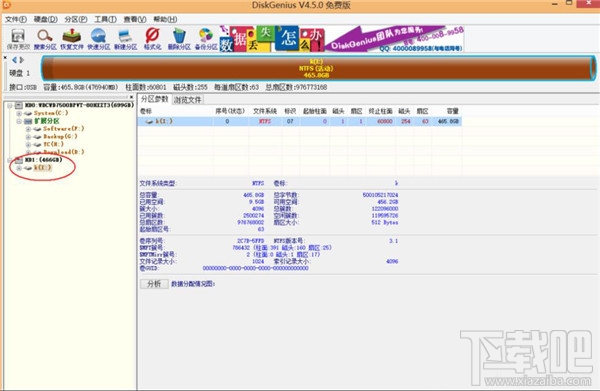Open the 查看(V) menu
Image resolution: width=600 pixels, height=391 pixels.
click(x=135, y=19)
